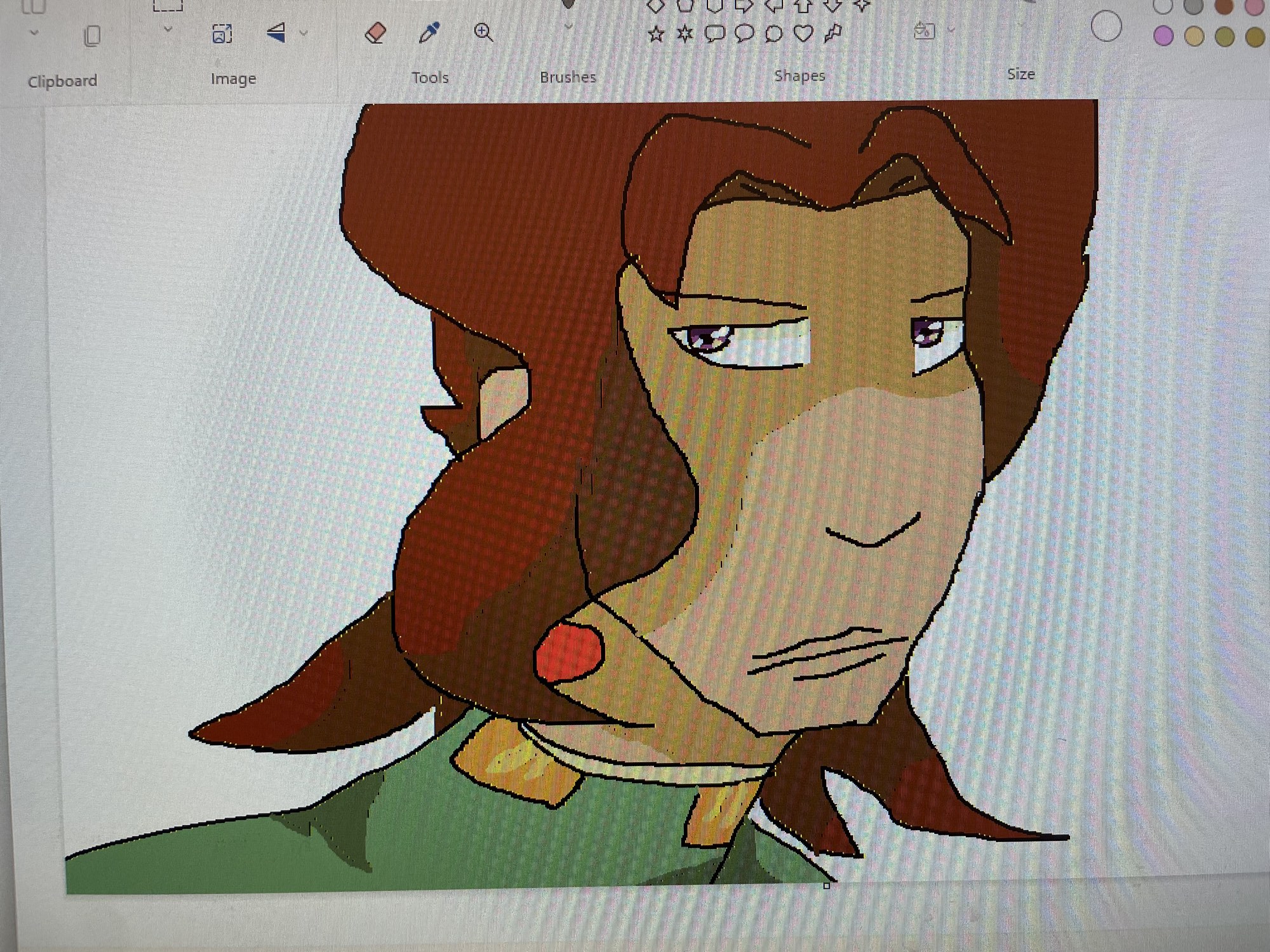Screen dimensions: 1270x952
Task: Expand the shape fill dropdown arrow
Action: point(951,30)
